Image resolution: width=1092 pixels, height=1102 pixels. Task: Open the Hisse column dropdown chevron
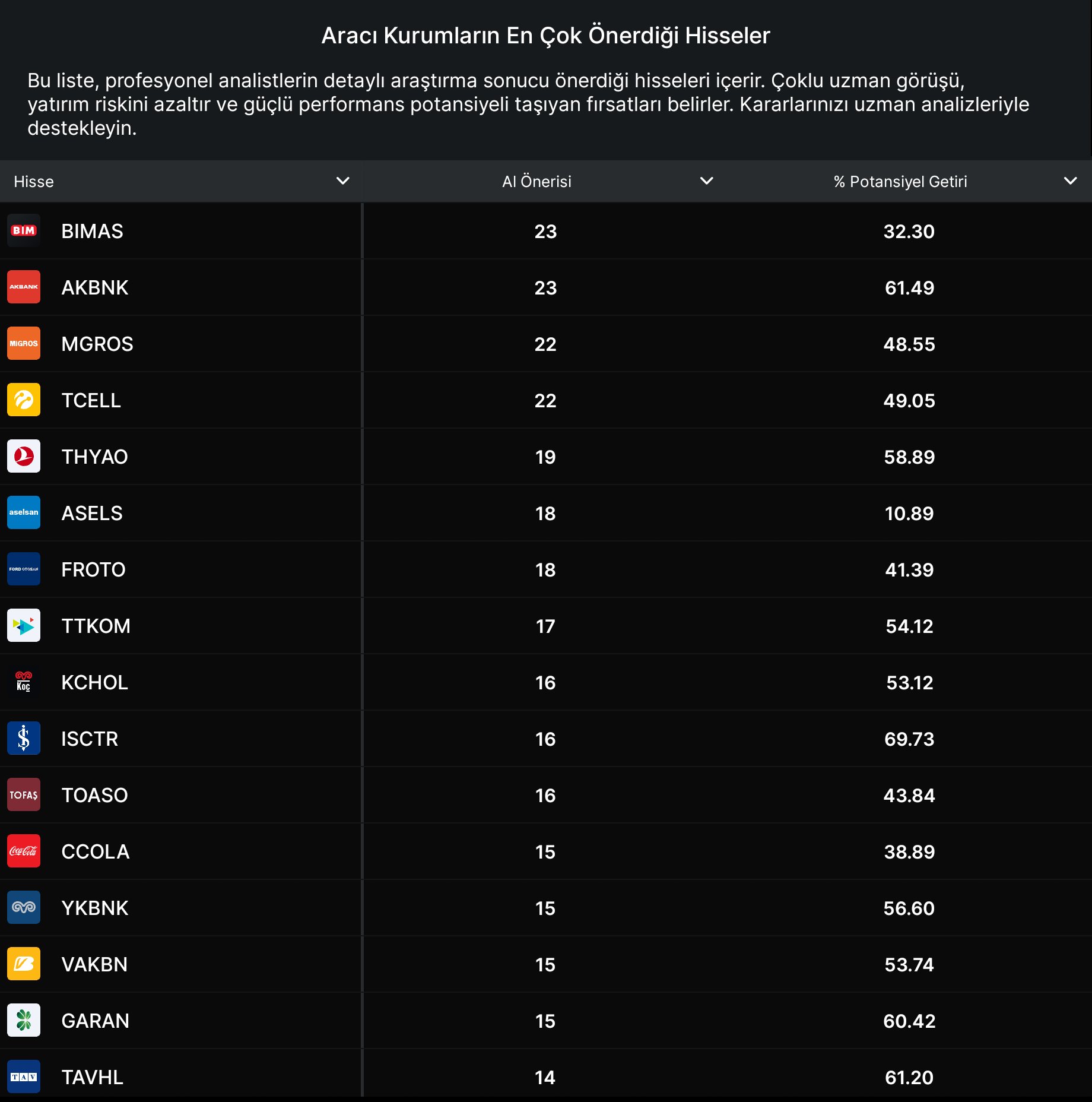(x=342, y=181)
